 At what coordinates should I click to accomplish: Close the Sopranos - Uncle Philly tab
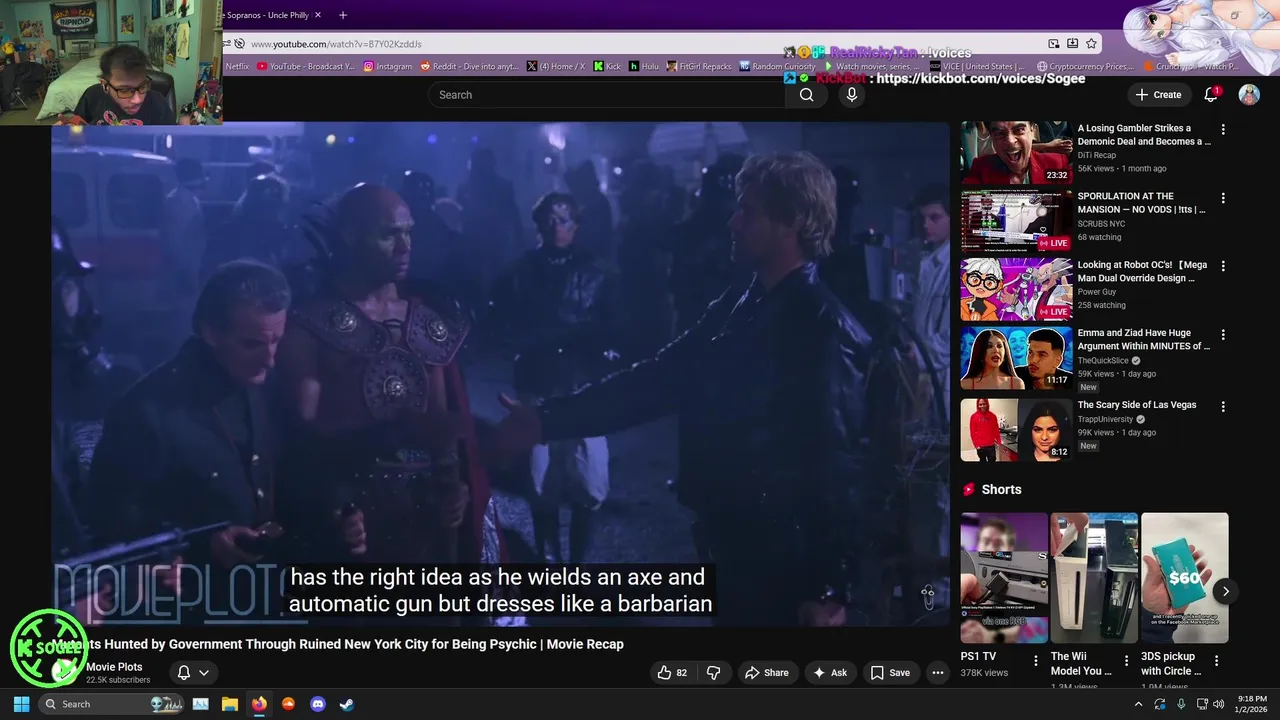click(318, 15)
